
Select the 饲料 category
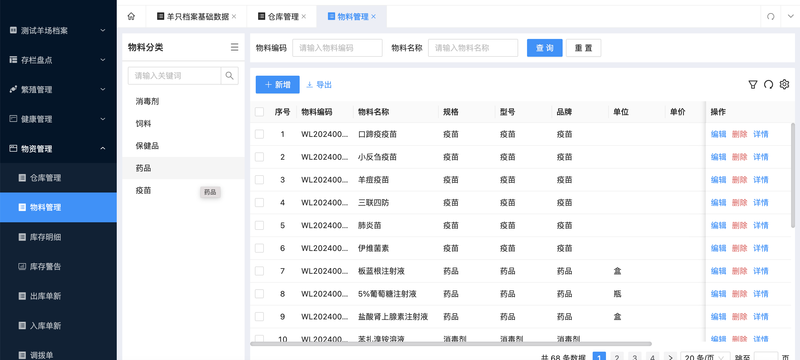(x=184, y=124)
